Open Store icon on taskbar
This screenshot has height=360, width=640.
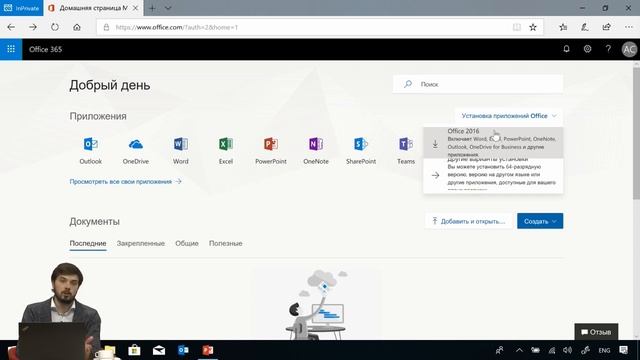coord(134,350)
